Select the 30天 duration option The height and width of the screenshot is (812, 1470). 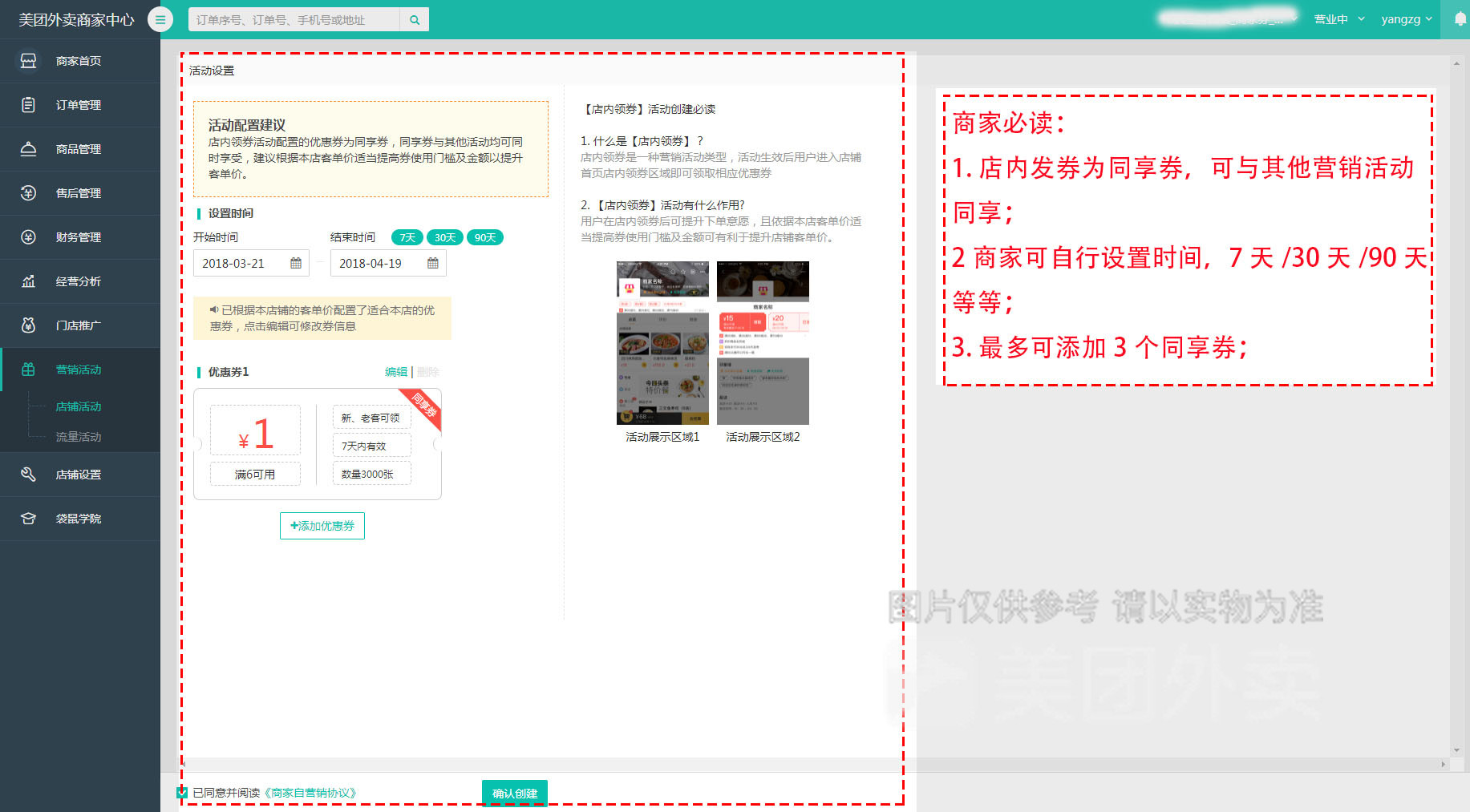pos(445,237)
